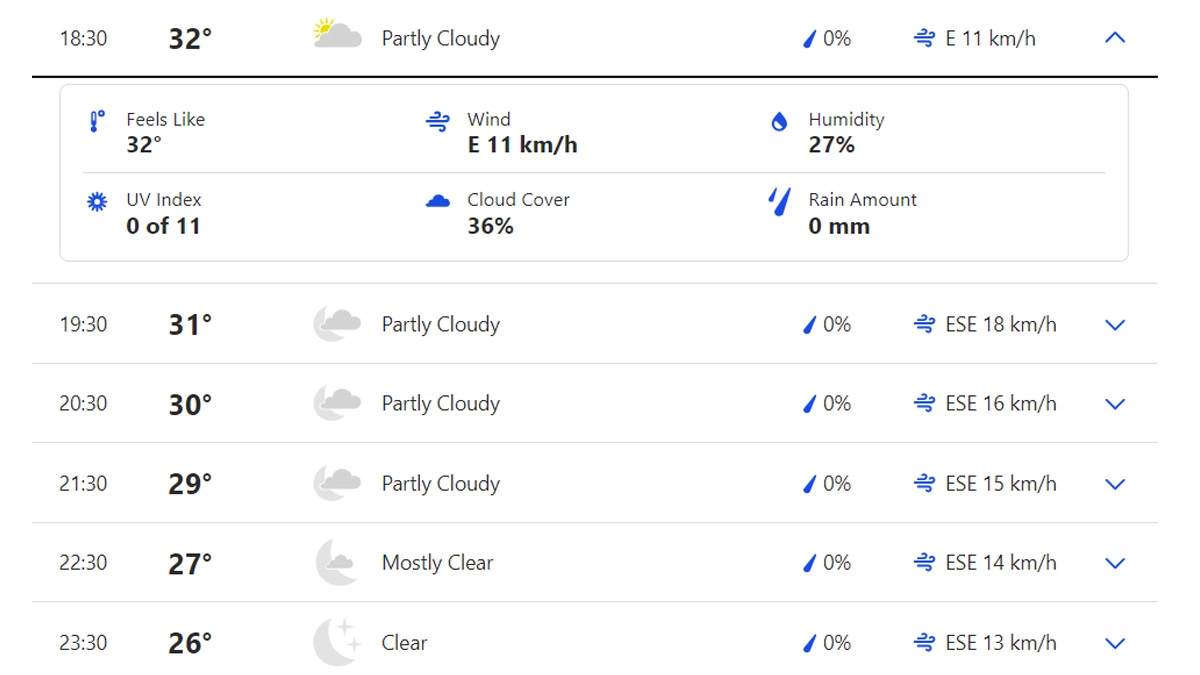This screenshot has width=1200, height=675.
Task: Click the Mostly Clear condition text
Action: click(x=437, y=563)
